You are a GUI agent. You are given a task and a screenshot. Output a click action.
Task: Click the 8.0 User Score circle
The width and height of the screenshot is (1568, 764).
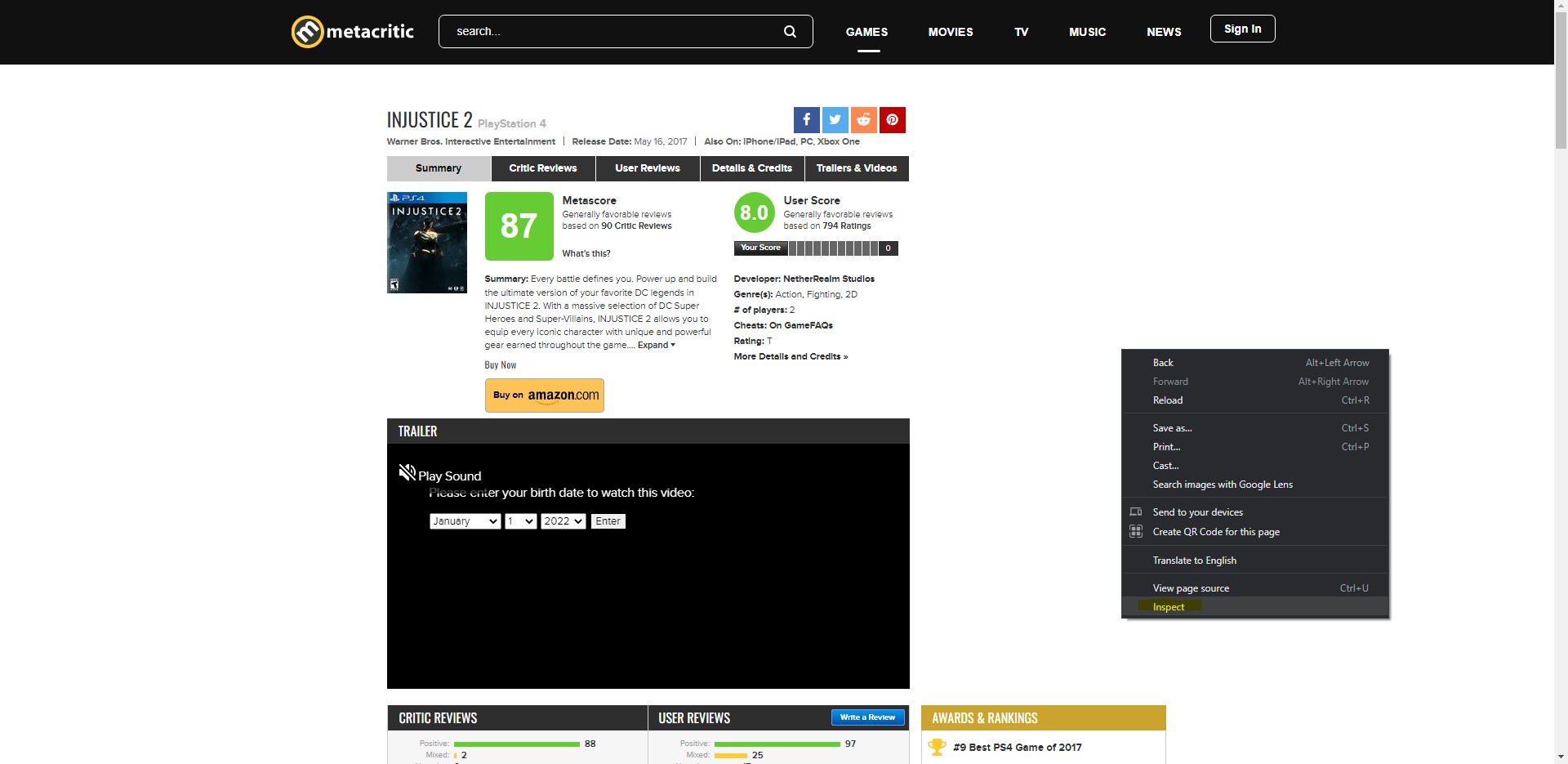(x=754, y=212)
